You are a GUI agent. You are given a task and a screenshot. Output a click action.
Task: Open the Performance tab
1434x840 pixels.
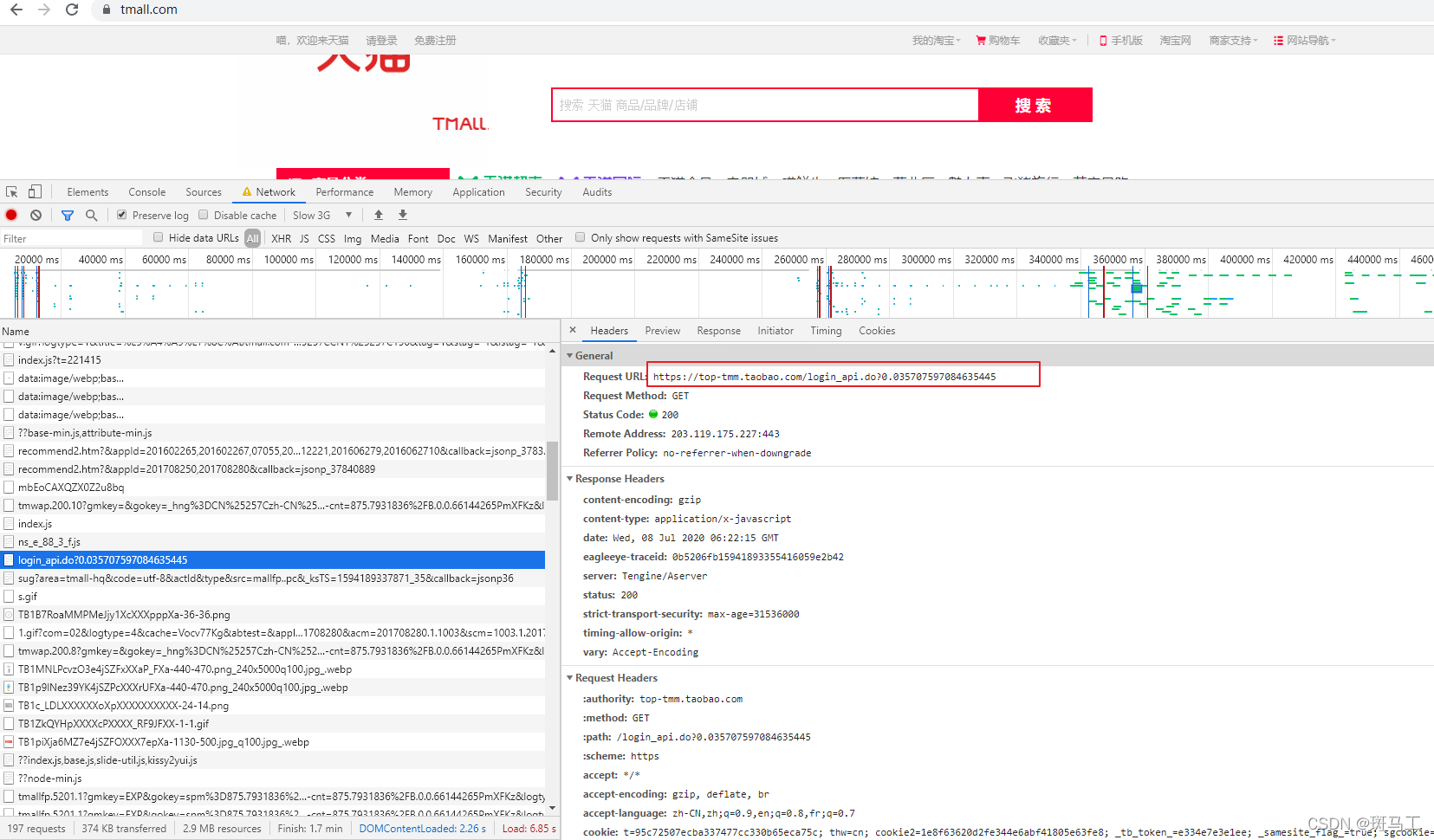click(345, 192)
